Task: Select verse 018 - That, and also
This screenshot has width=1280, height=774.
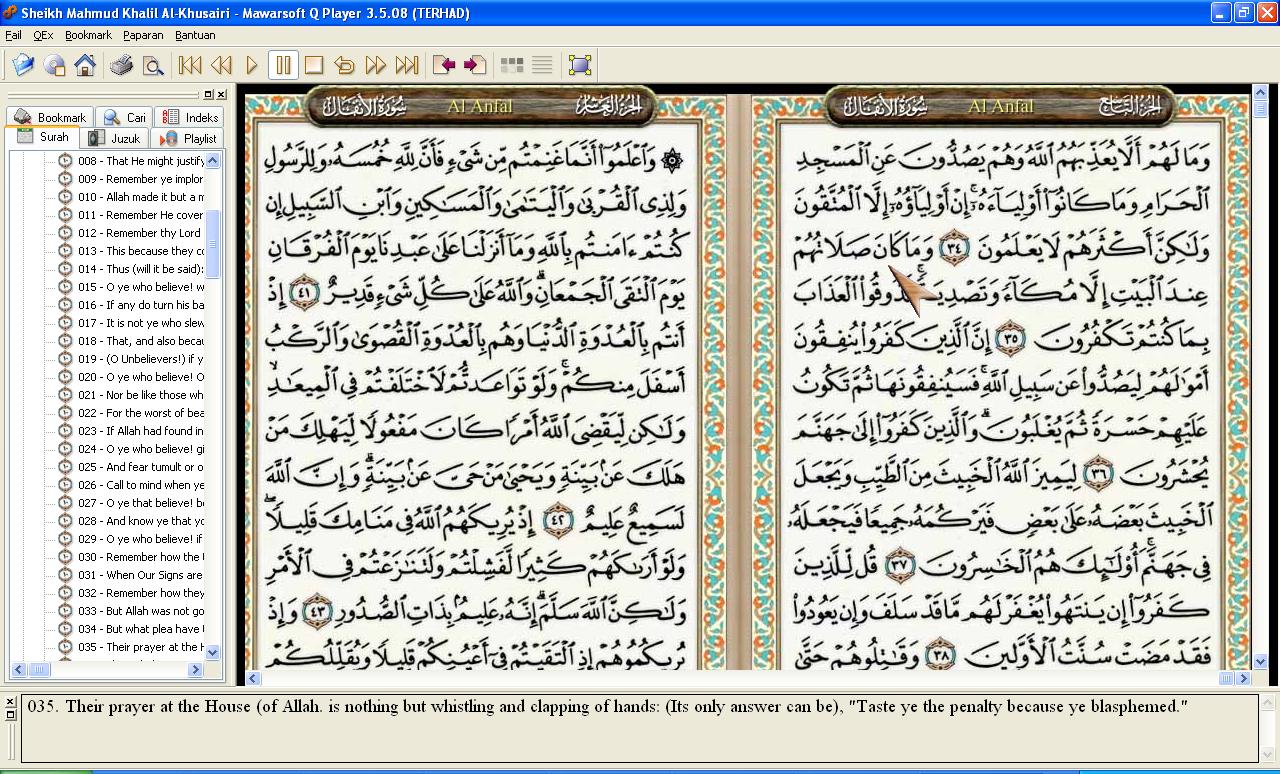Action: 140,341
